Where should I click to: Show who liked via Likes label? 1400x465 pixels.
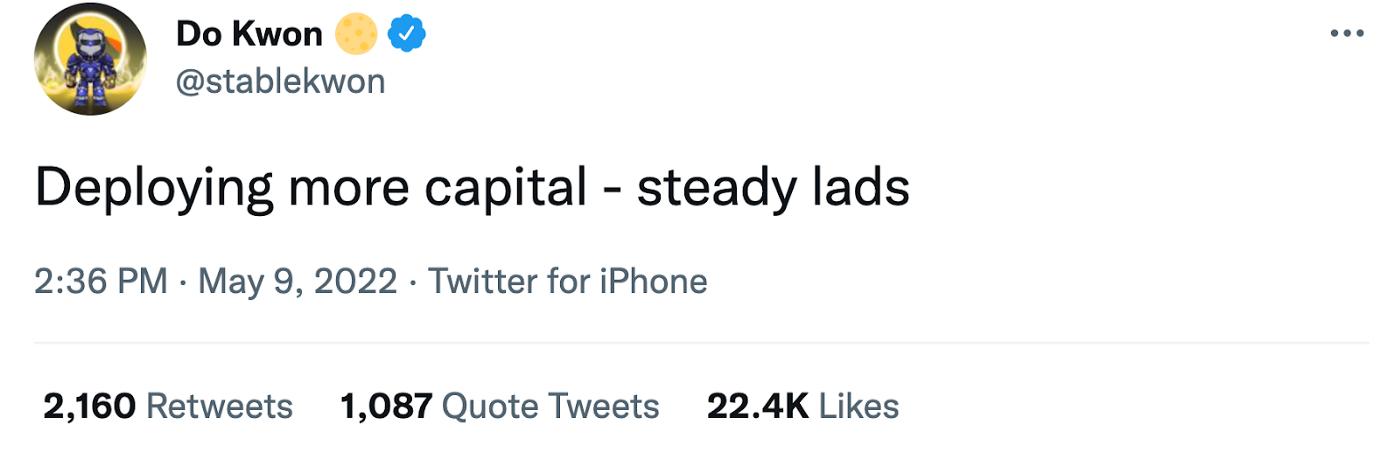[858, 406]
